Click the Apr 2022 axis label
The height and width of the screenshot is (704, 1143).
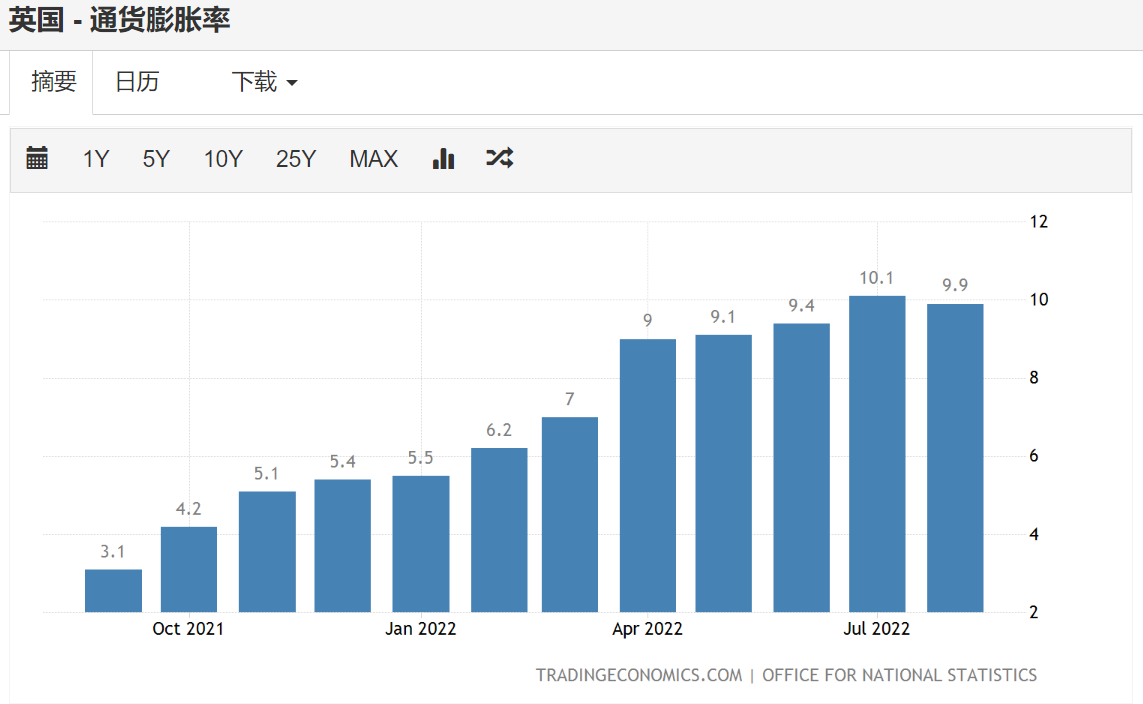click(x=648, y=628)
